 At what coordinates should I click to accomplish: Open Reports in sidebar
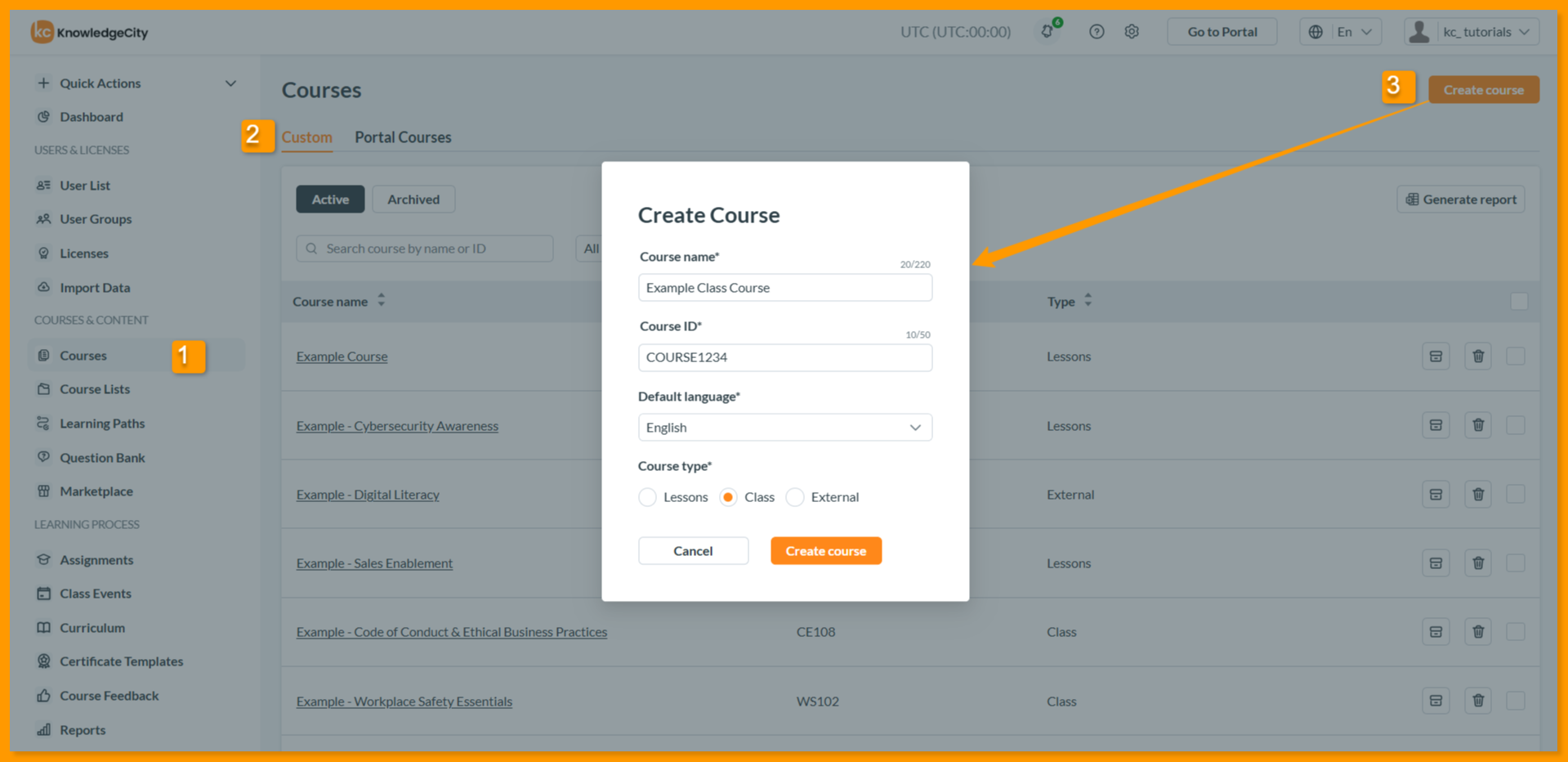(x=82, y=730)
